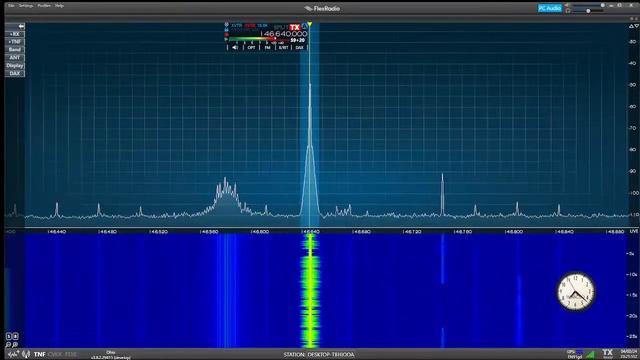Screen dimensions: 640x360
Task: Add a receiver with +RX button
Action: tap(15, 34)
